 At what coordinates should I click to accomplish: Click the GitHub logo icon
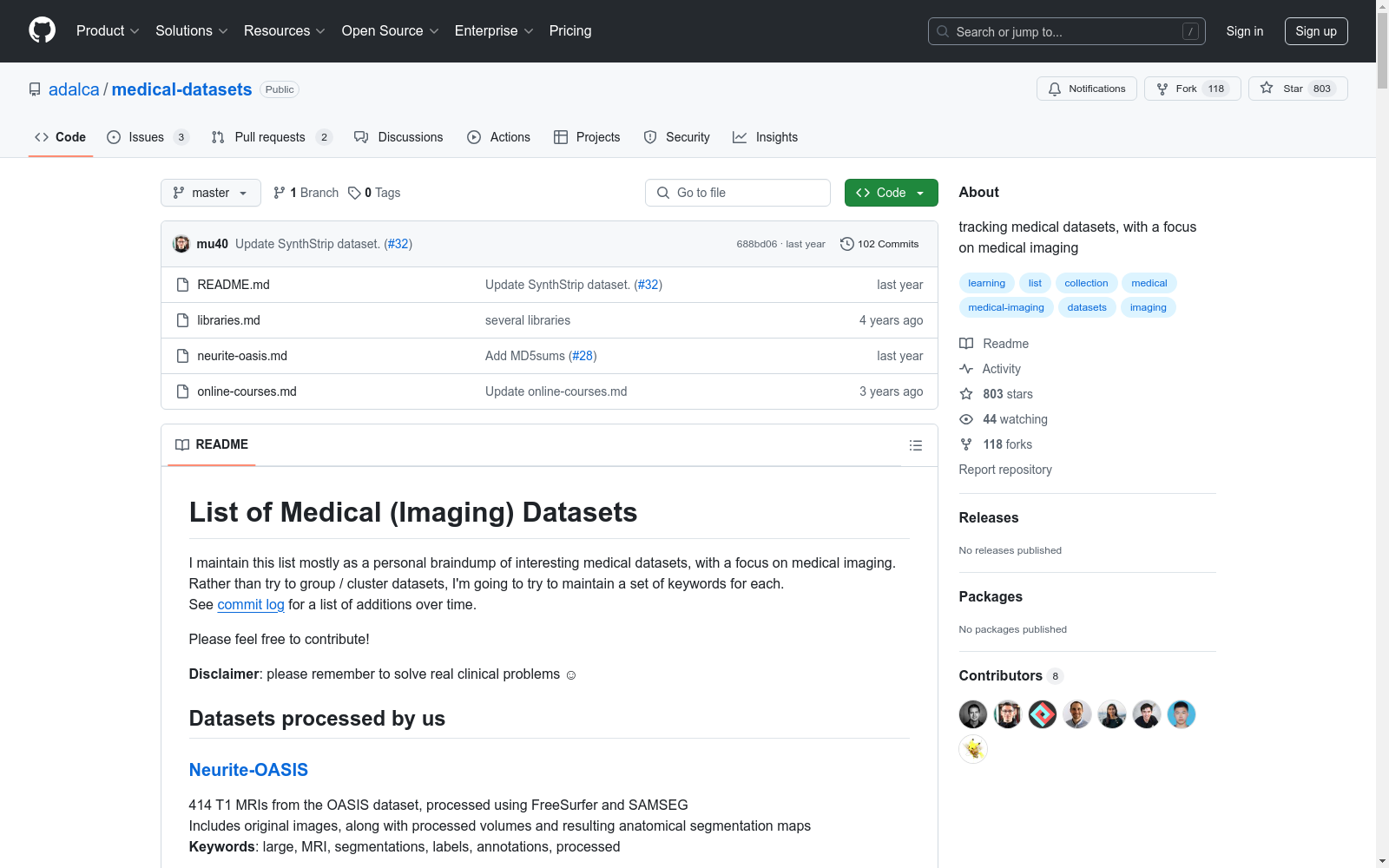pyautogui.click(x=42, y=30)
